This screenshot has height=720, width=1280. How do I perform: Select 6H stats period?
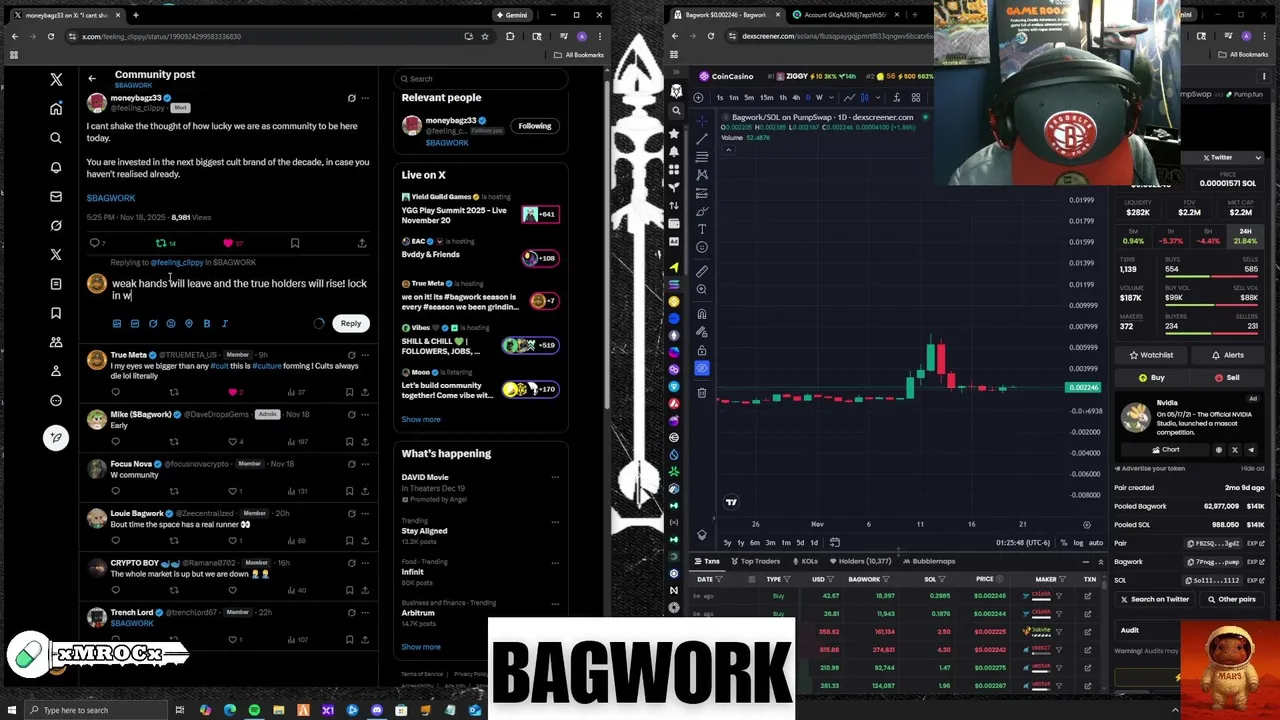click(x=1209, y=236)
